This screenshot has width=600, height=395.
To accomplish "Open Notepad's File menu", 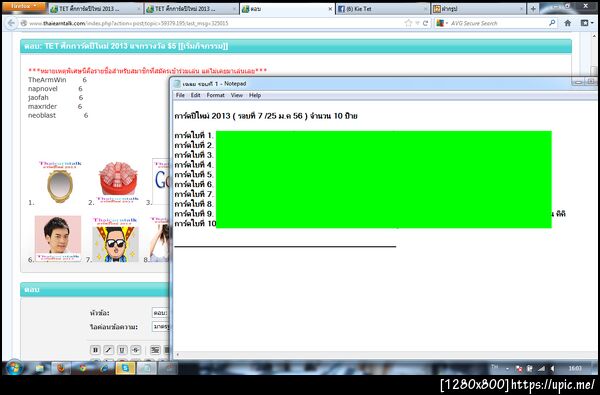I will click(x=180, y=95).
